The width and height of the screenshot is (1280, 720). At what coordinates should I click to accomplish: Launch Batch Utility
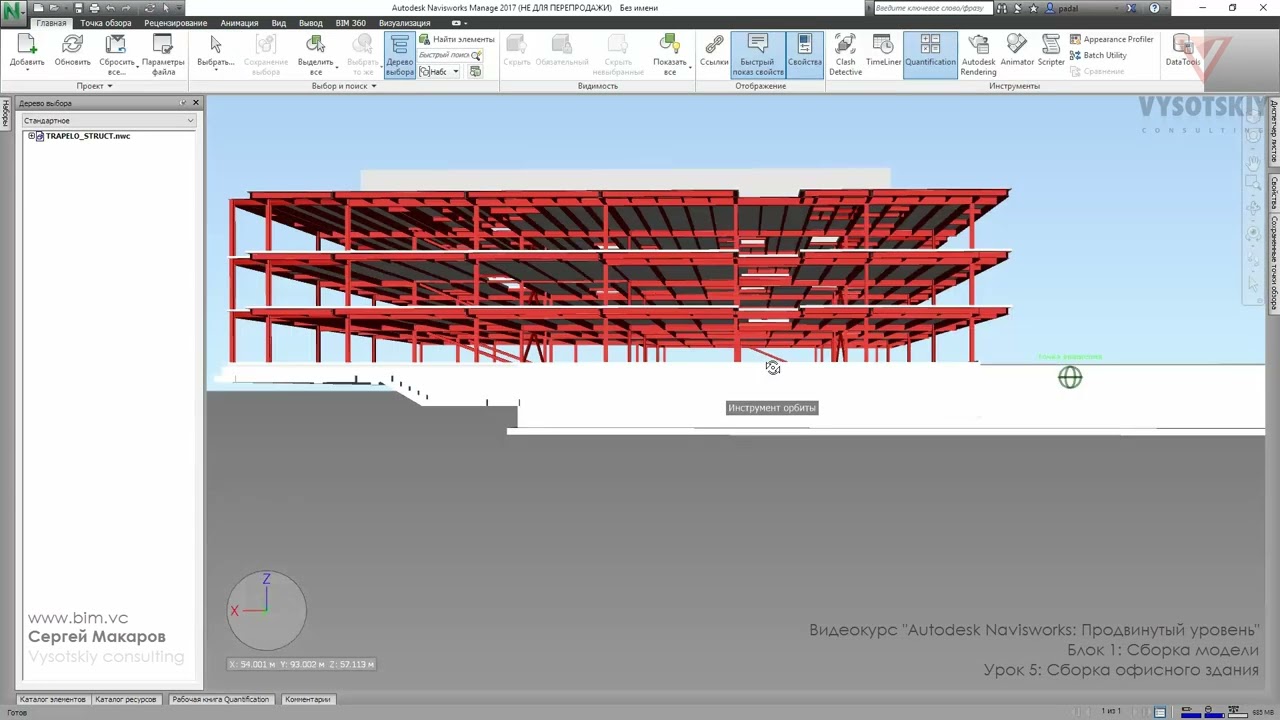[x=1098, y=55]
